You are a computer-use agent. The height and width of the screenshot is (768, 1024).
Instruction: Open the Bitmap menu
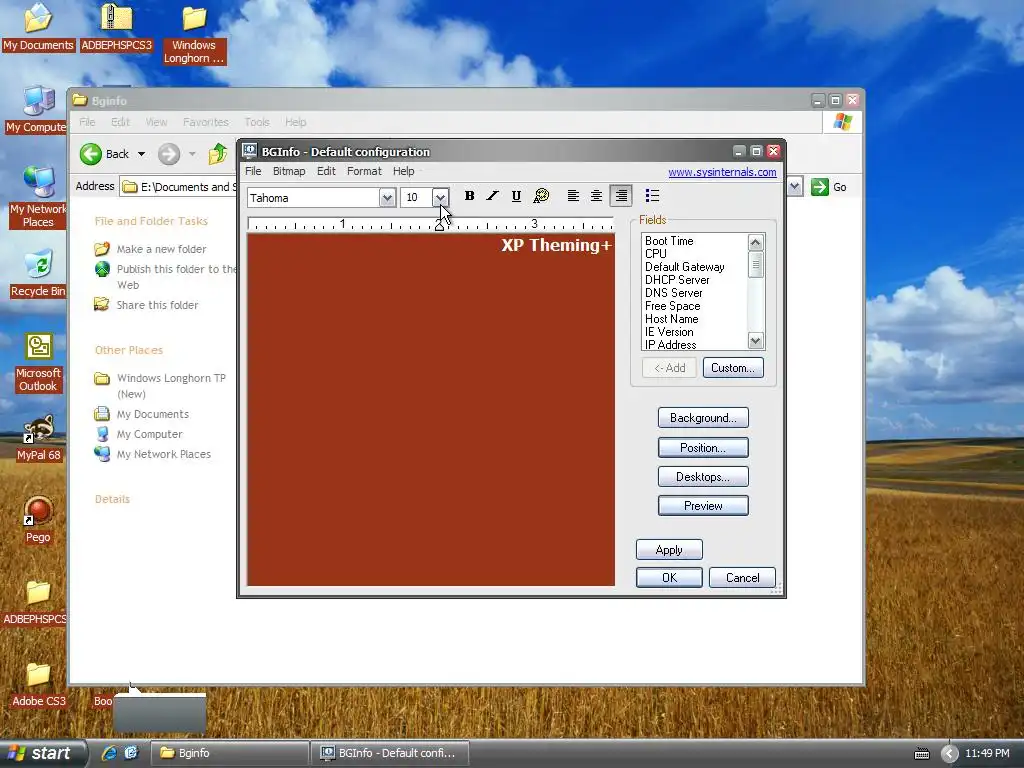(289, 171)
